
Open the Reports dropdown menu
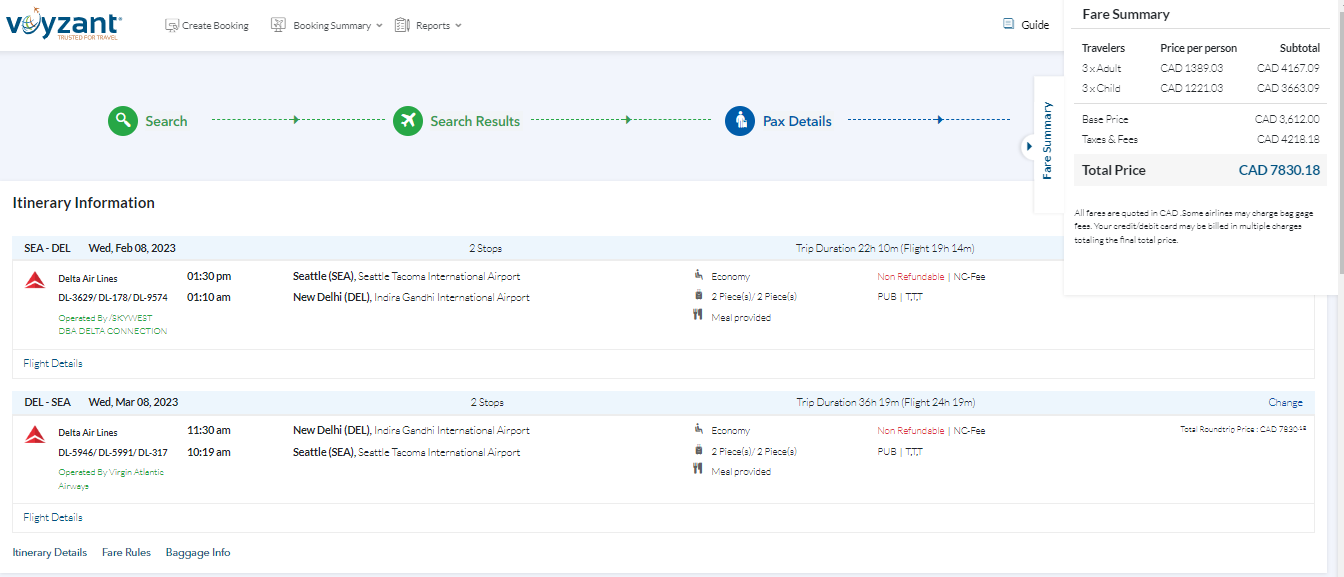(x=458, y=26)
